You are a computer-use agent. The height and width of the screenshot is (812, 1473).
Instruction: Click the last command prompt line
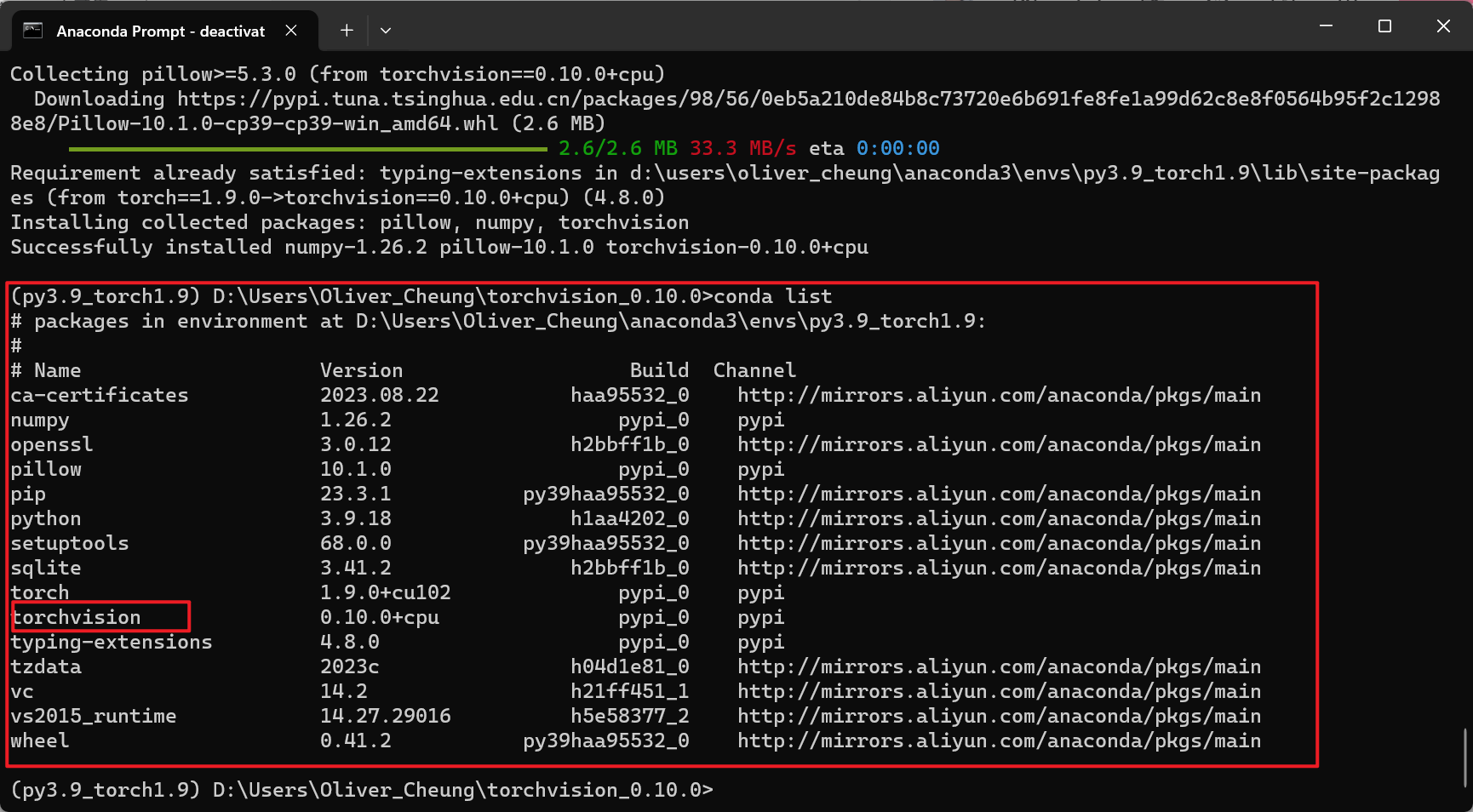pyautogui.click(x=362, y=790)
